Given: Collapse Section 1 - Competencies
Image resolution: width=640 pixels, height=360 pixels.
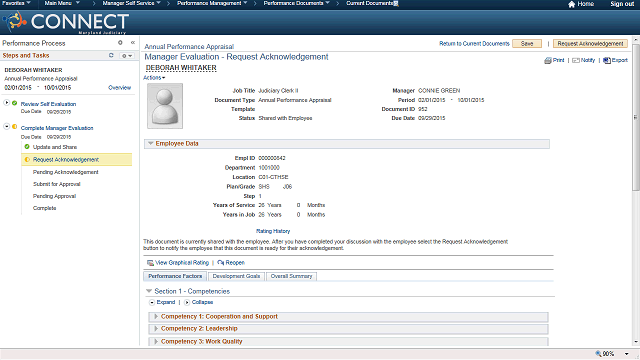Looking at the screenshot, I should tap(149, 291).
